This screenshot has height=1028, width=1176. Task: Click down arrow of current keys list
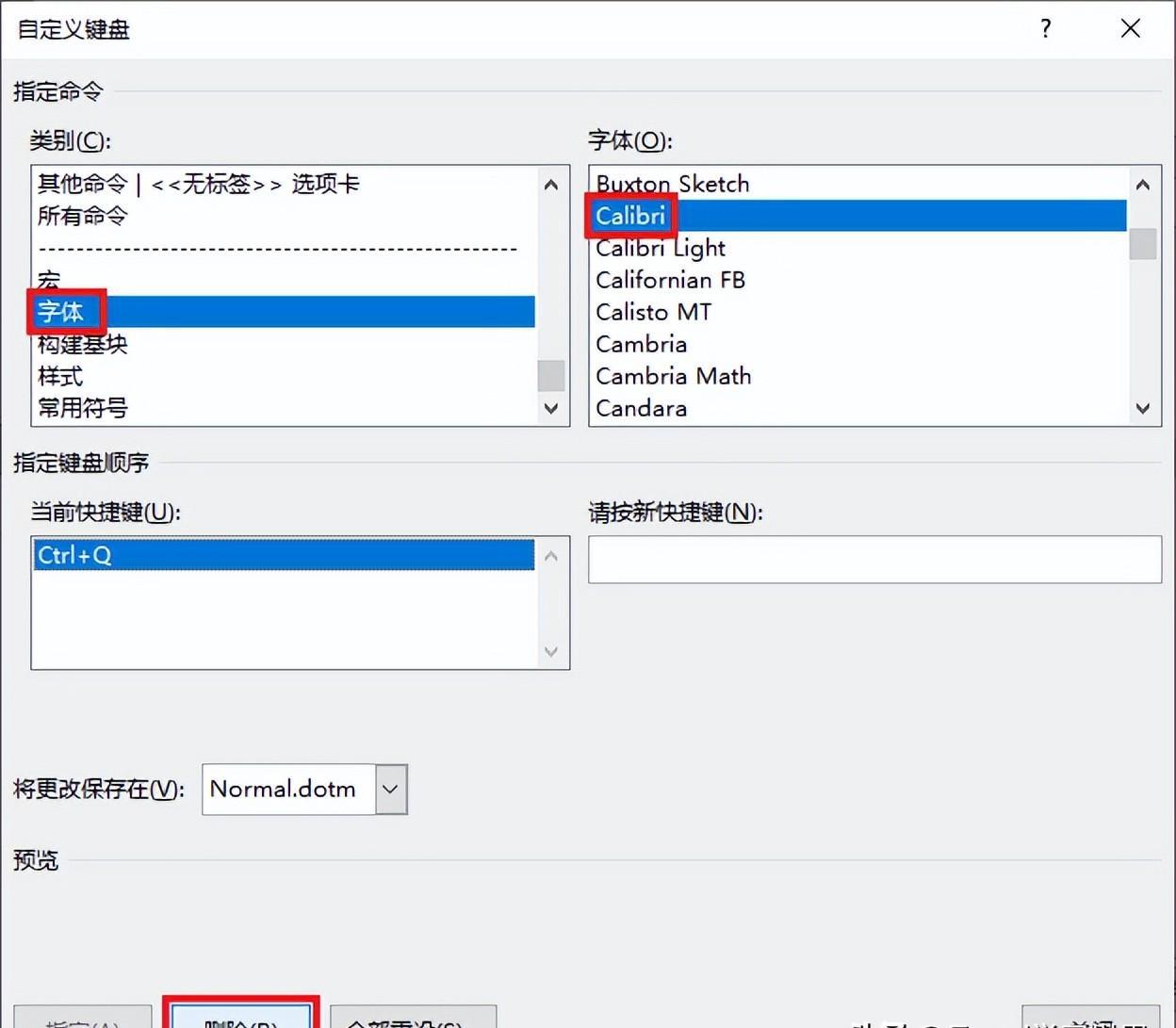tap(551, 651)
